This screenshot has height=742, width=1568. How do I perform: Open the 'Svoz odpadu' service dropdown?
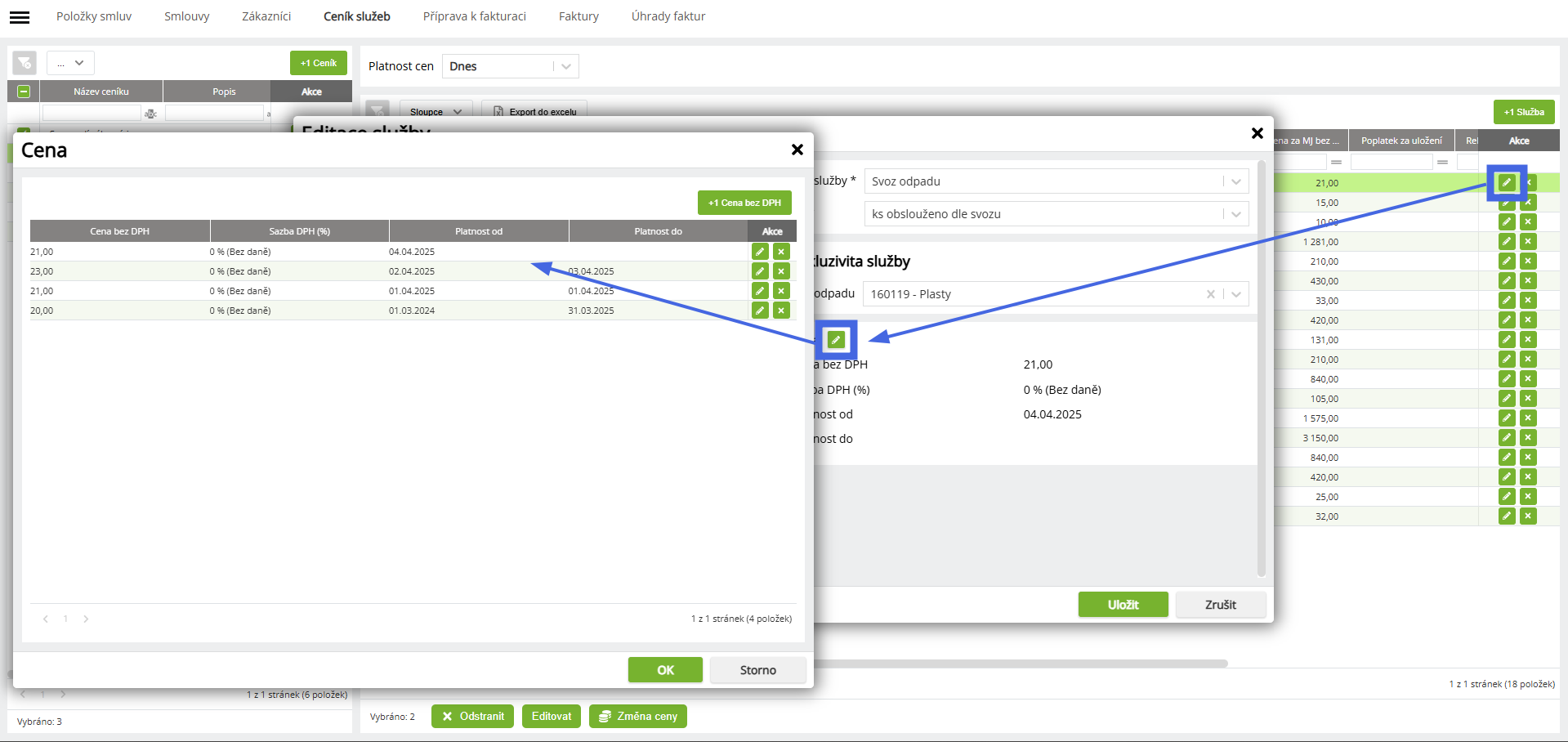tap(1057, 181)
